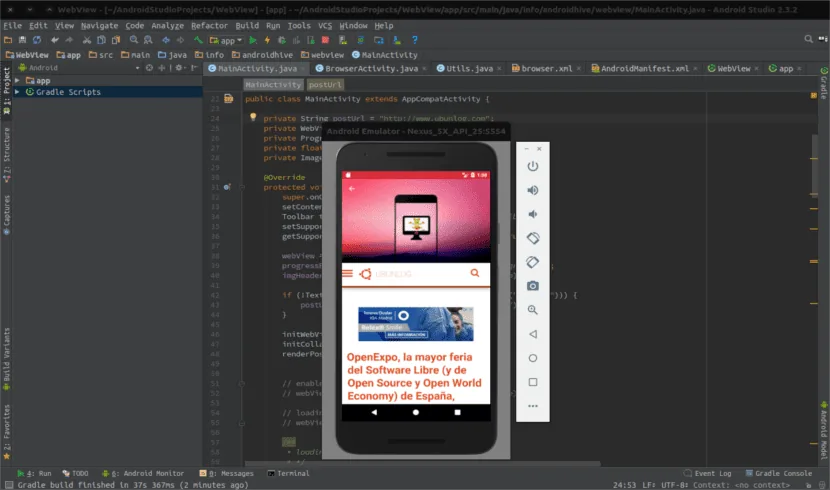Click the Apply Changes lightning icon
830x490 pixels.
click(x=267, y=40)
